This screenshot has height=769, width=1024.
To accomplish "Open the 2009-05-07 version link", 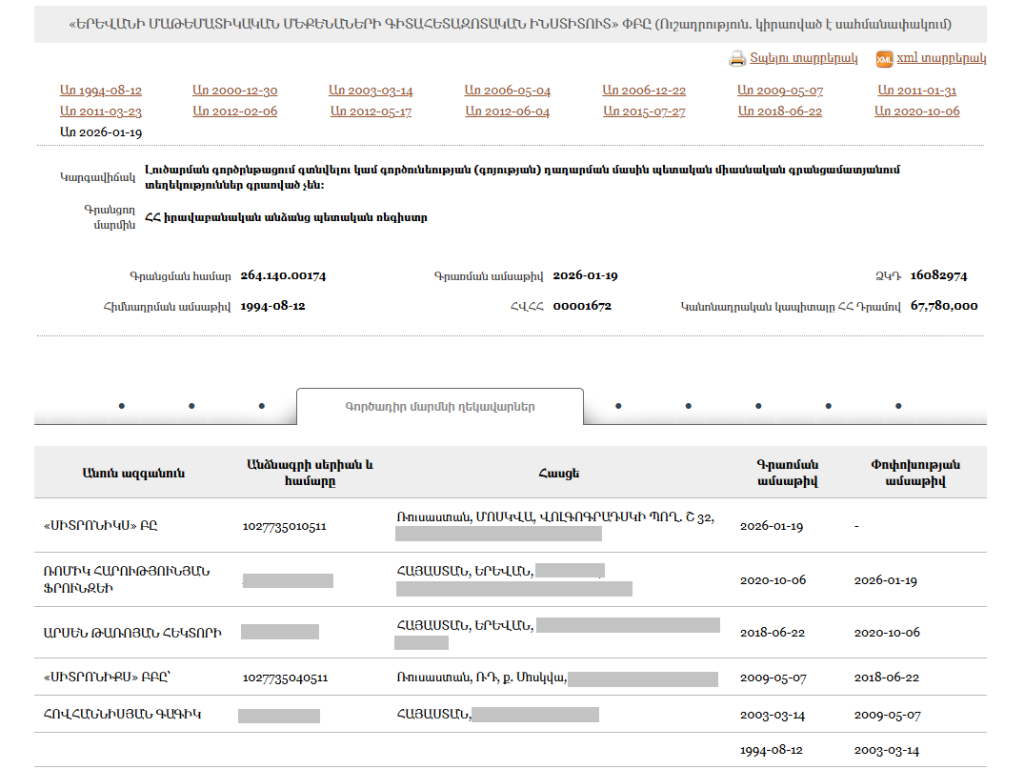I will click(780, 91).
